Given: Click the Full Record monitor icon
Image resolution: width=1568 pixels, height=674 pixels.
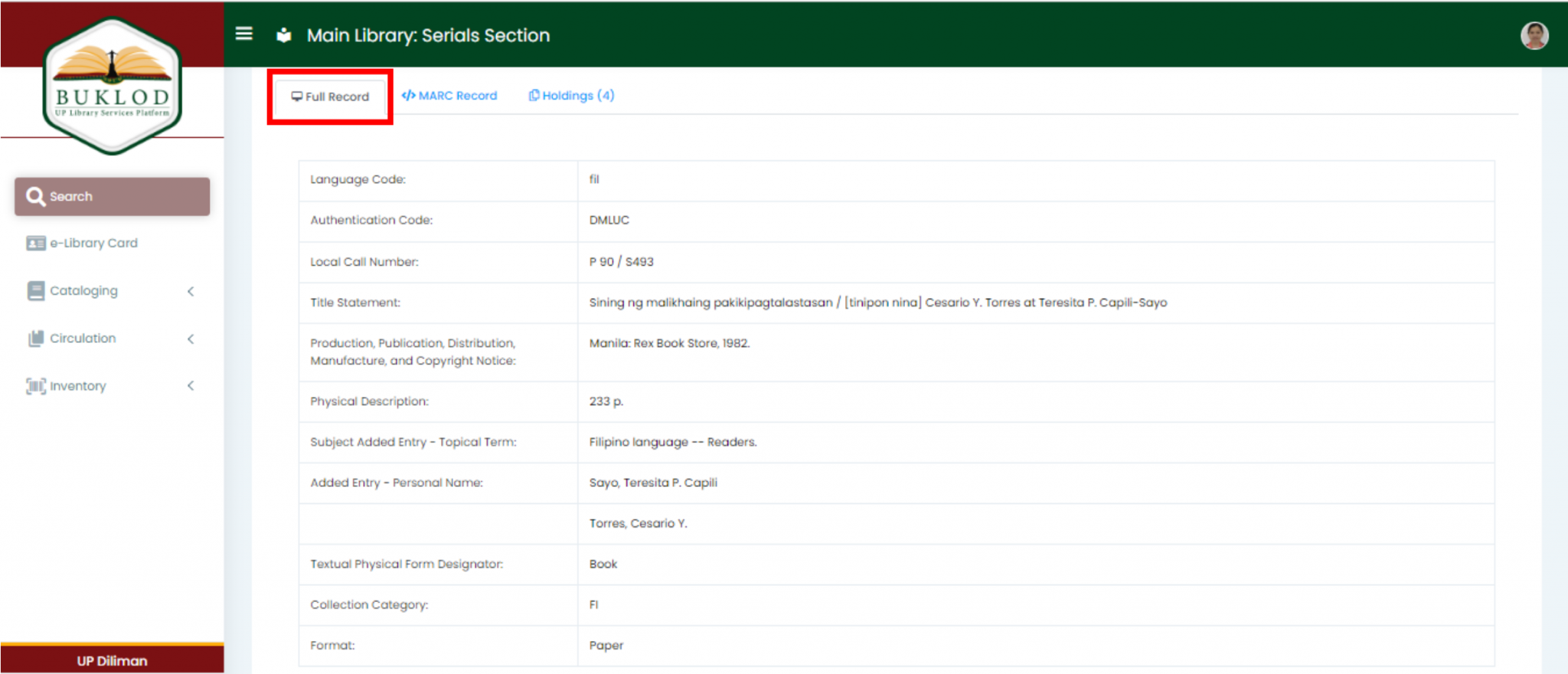Looking at the screenshot, I should [x=297, y=97].
